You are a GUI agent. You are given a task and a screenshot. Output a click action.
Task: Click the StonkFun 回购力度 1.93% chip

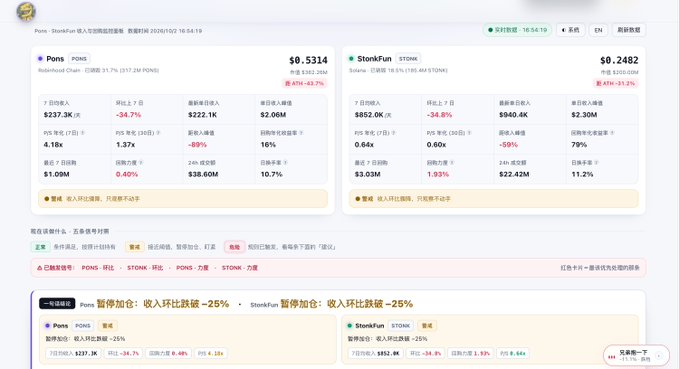point(470,353)
